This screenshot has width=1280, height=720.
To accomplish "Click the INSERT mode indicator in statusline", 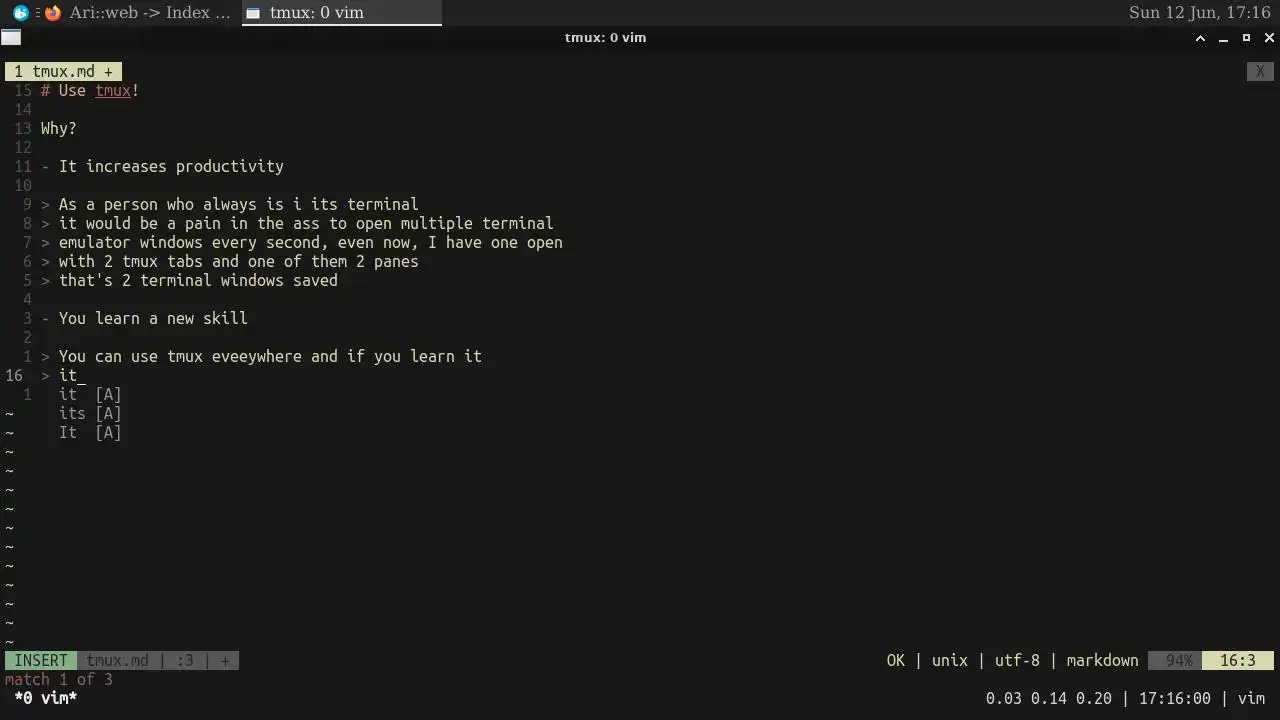I will click(40, 661).
